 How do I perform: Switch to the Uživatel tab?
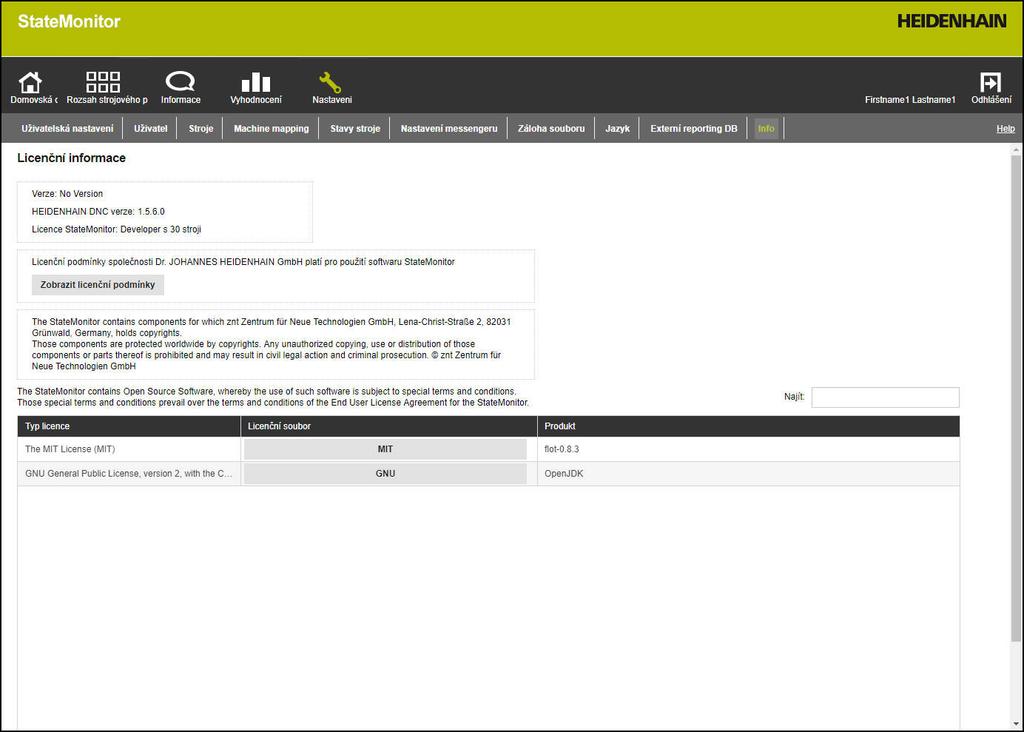(x=151, y=129)
